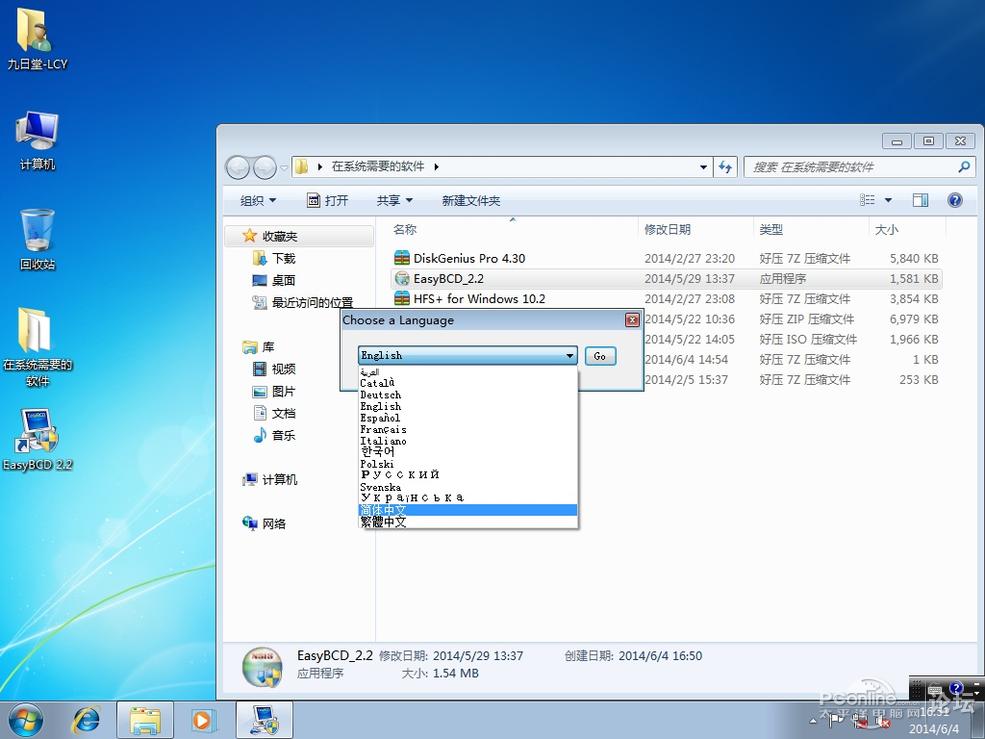The width and height of the screenshot is (985, 739).
Task: Open the view options dropdown arrow
Action: [x=888, y=200]
